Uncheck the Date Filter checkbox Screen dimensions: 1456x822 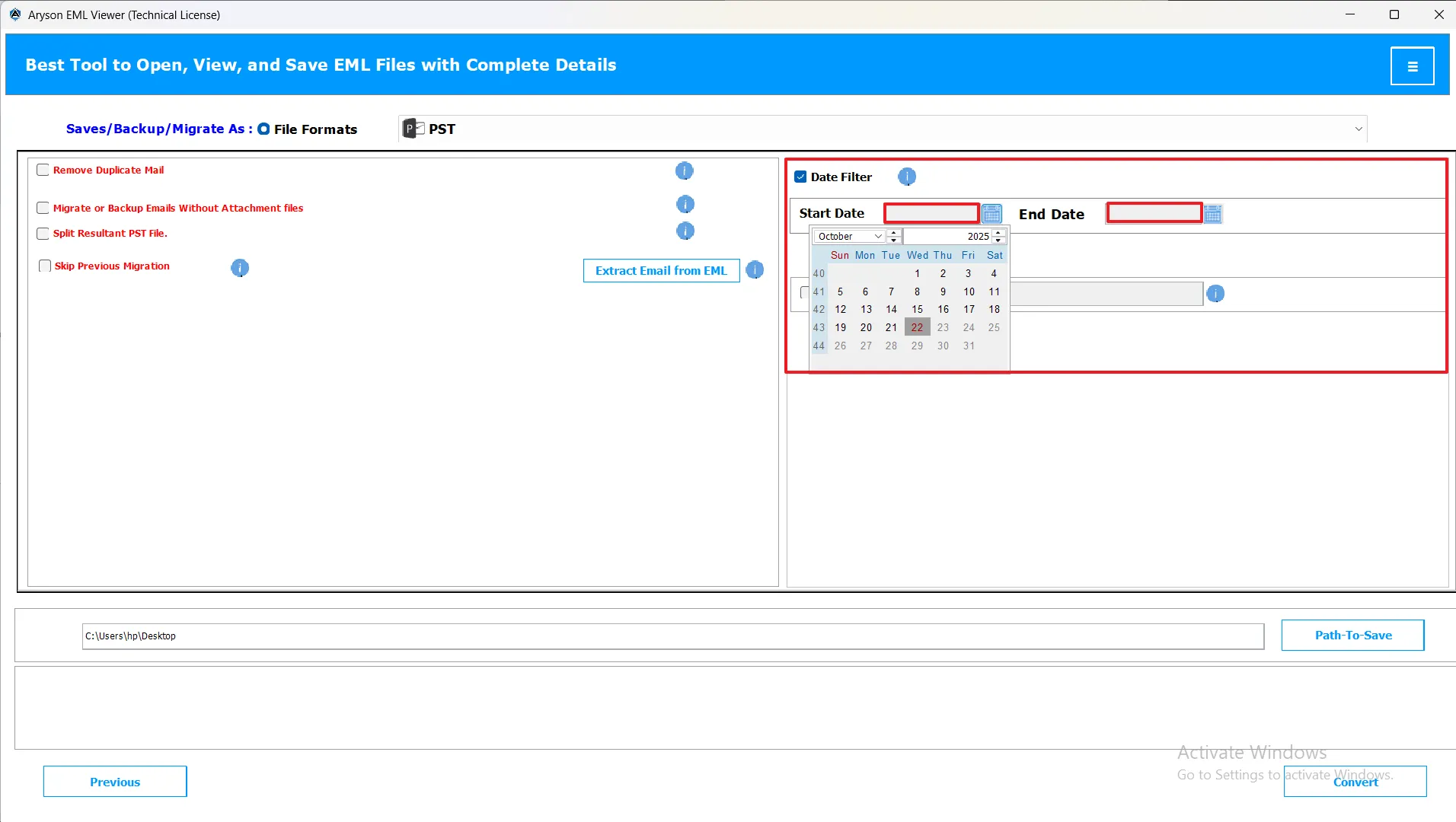pyautogui.click(x=800, y=177)
